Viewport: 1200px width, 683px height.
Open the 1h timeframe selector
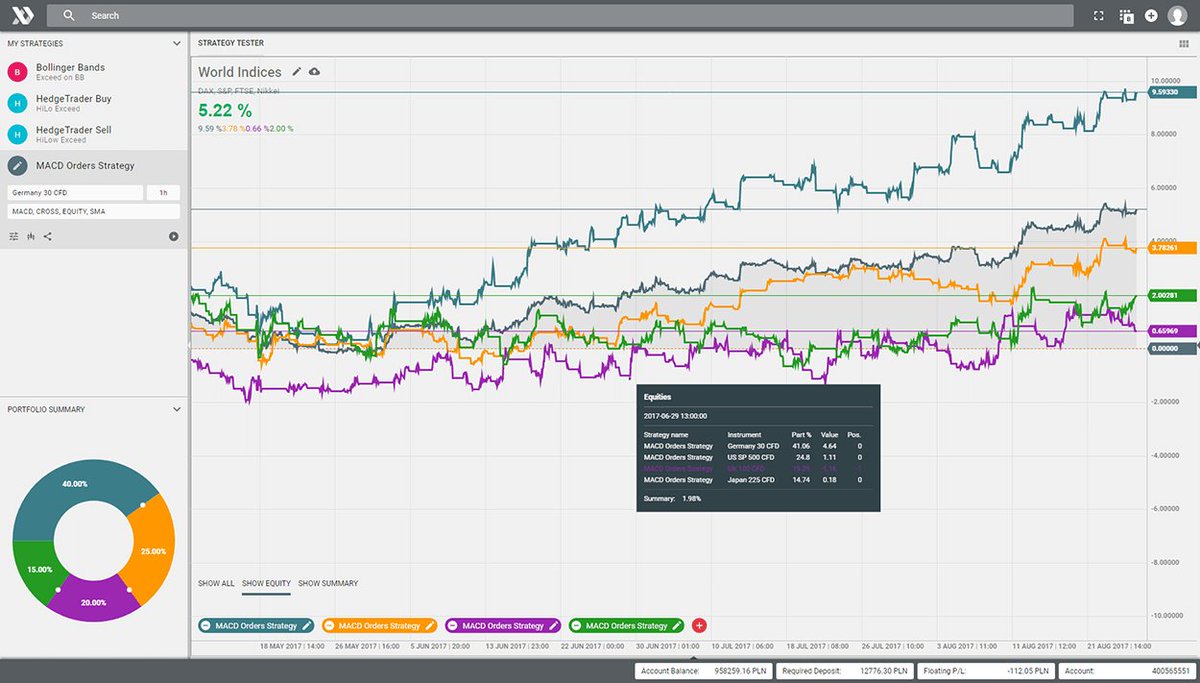(163, 193)
